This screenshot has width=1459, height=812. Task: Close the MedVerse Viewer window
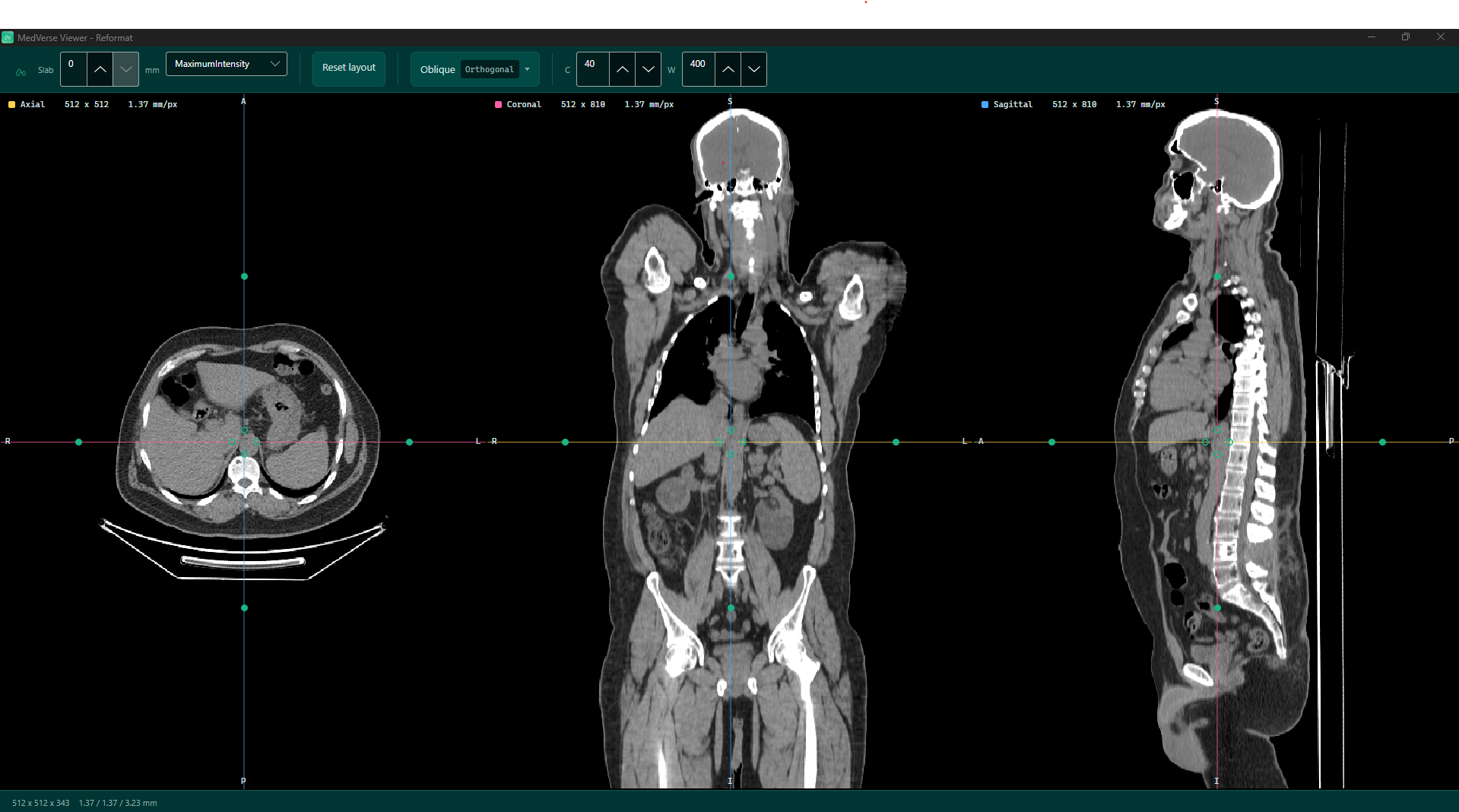point(1441,37)
